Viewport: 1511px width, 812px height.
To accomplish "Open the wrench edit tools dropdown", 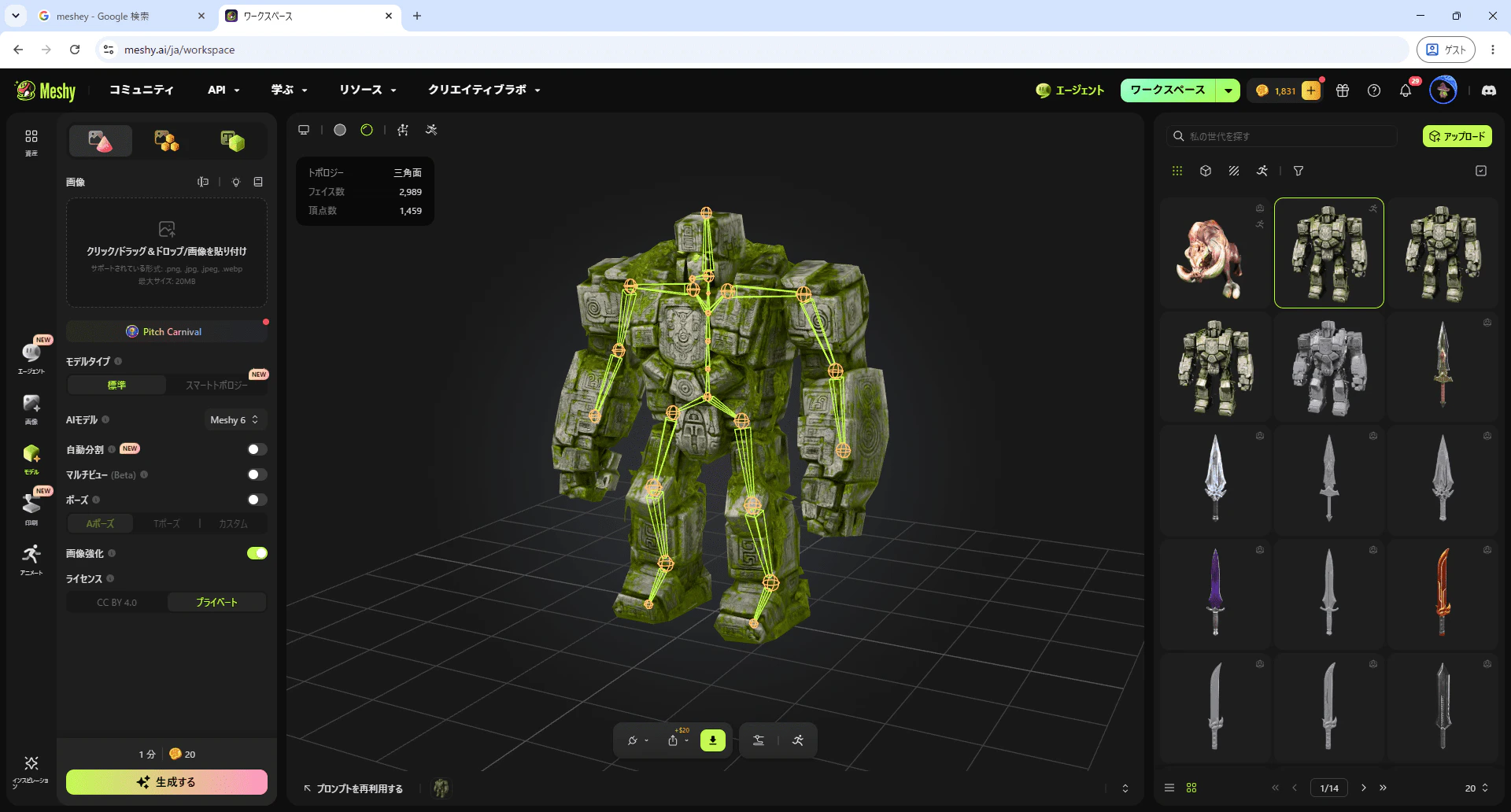I will point(637,740).
